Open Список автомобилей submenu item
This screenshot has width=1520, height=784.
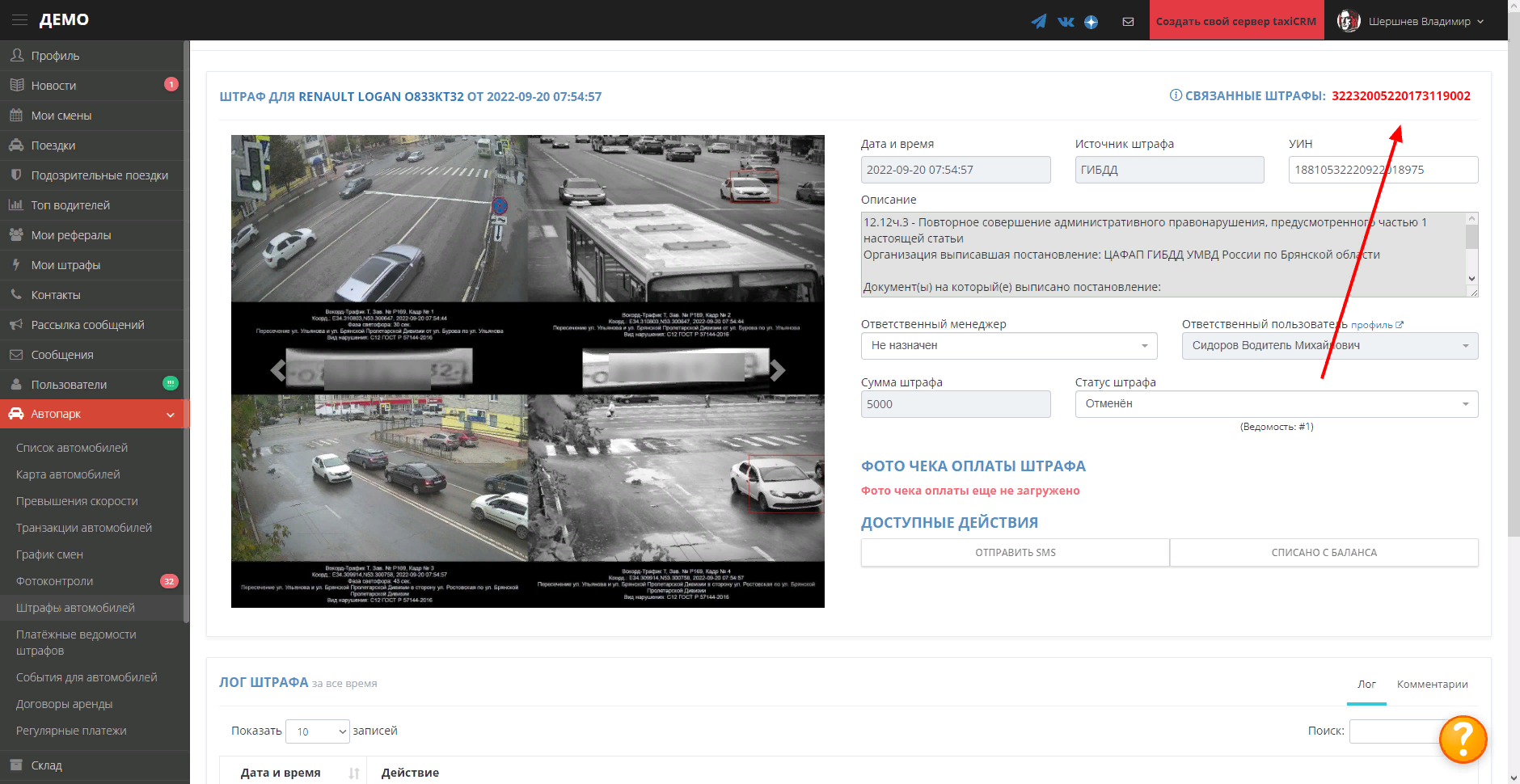coord(72,448)
